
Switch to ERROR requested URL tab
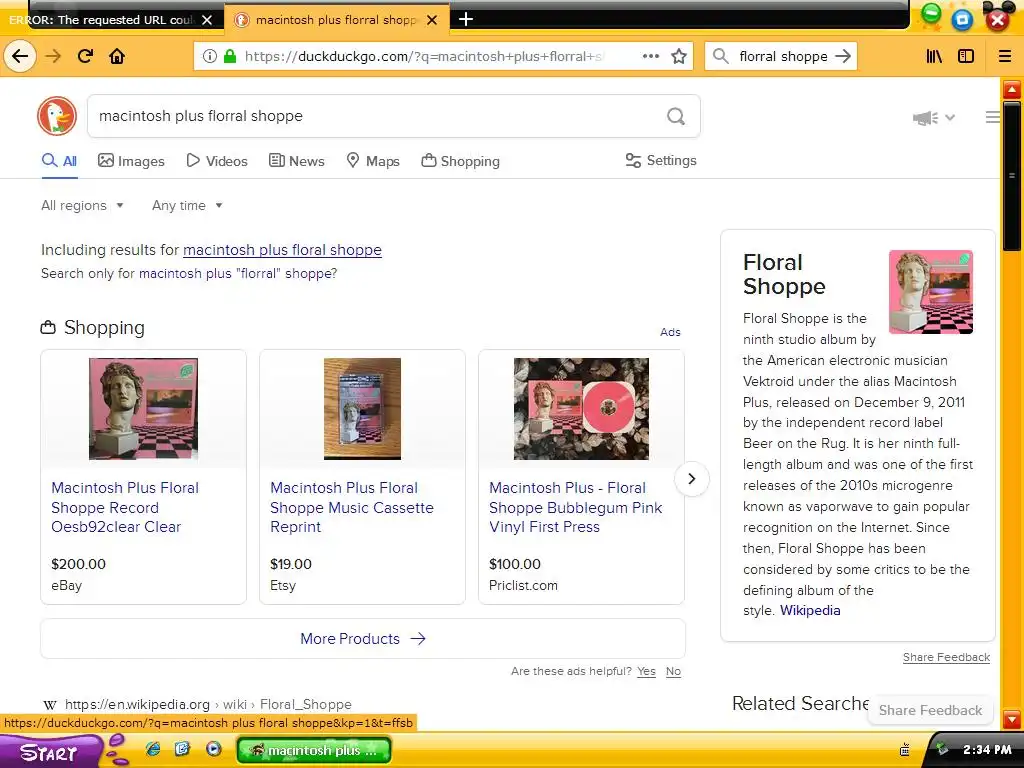(x=101, y=20)
